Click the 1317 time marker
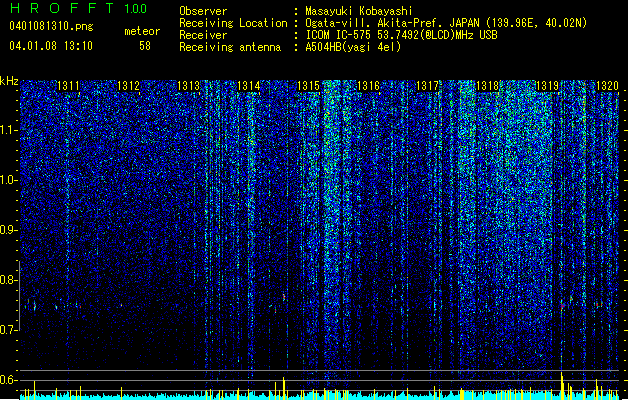The image size is (629, 400). click(428, 86)
